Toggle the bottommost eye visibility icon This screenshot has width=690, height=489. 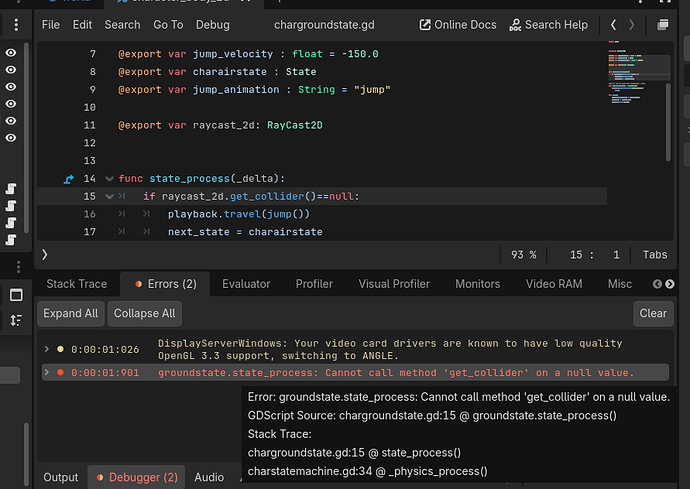(x=11, y=138)
